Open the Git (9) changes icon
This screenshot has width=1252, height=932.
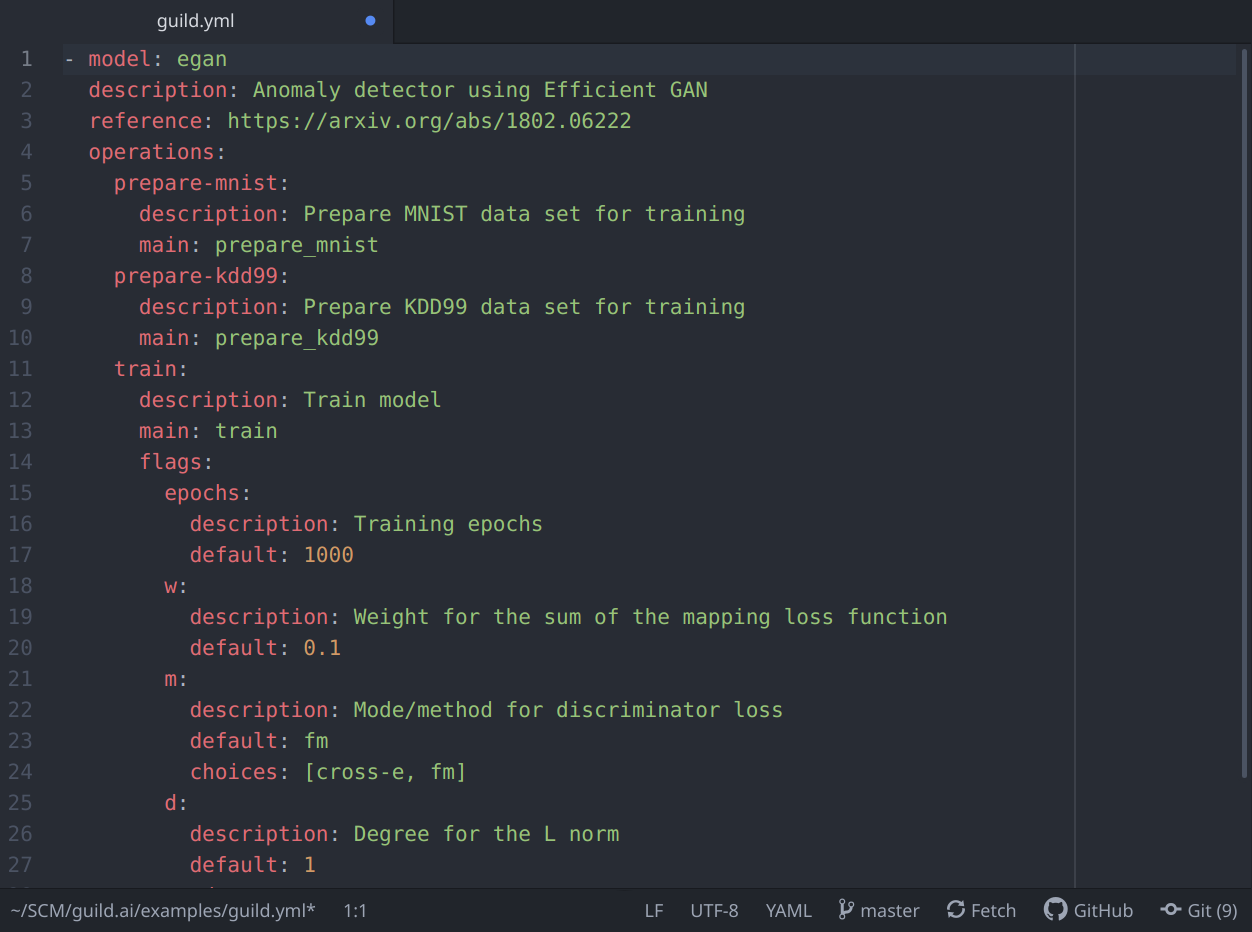pyautogui.click(x=1170, y=910)
